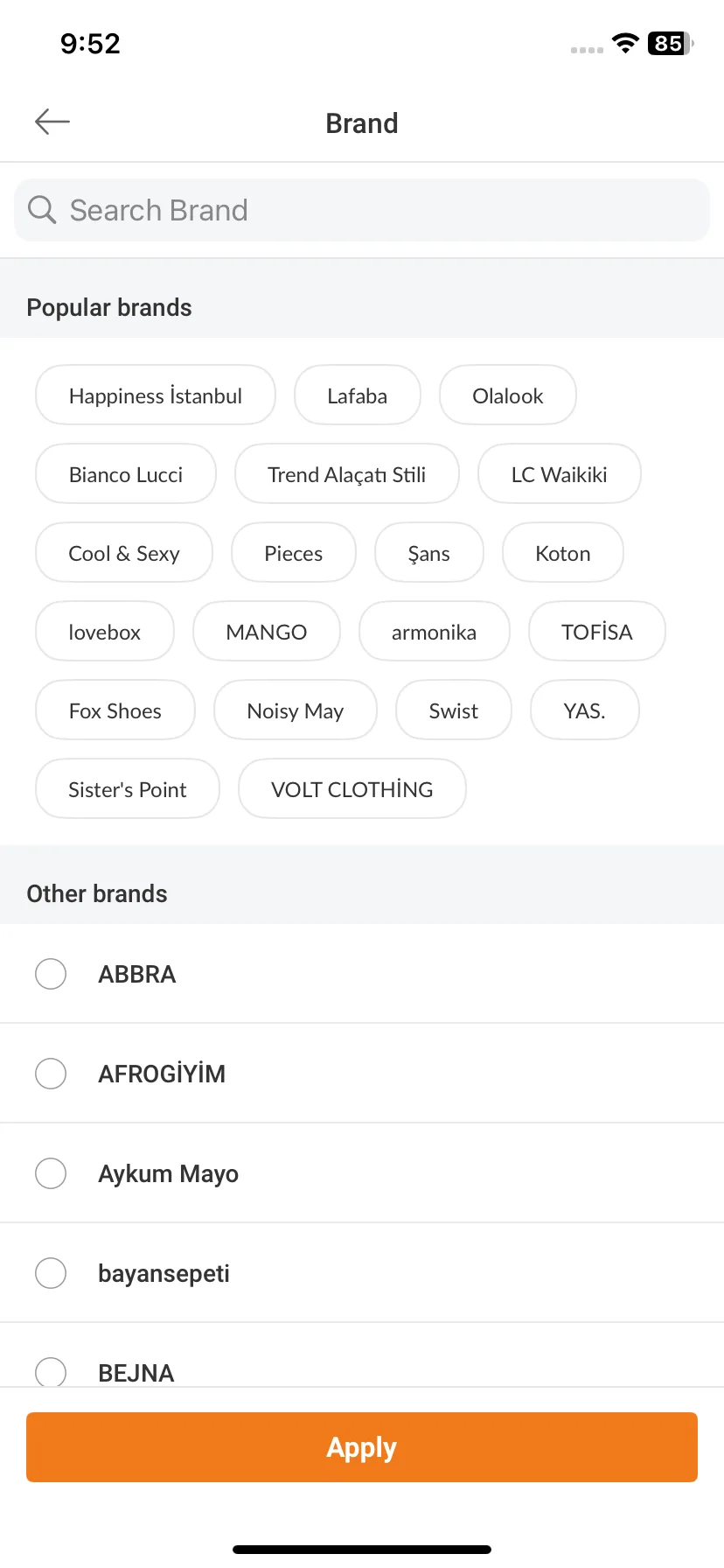Select the MANGO brand chip
The image size is (724, 1568).
267,632
